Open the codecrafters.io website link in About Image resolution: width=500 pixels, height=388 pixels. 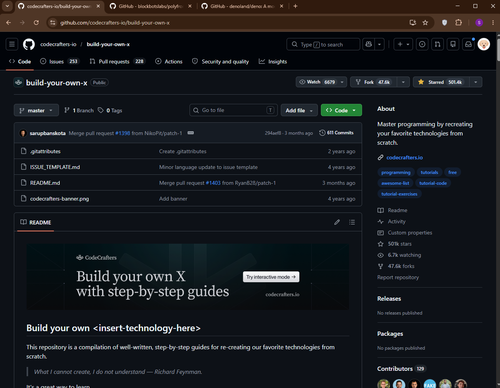coord(404,157)
